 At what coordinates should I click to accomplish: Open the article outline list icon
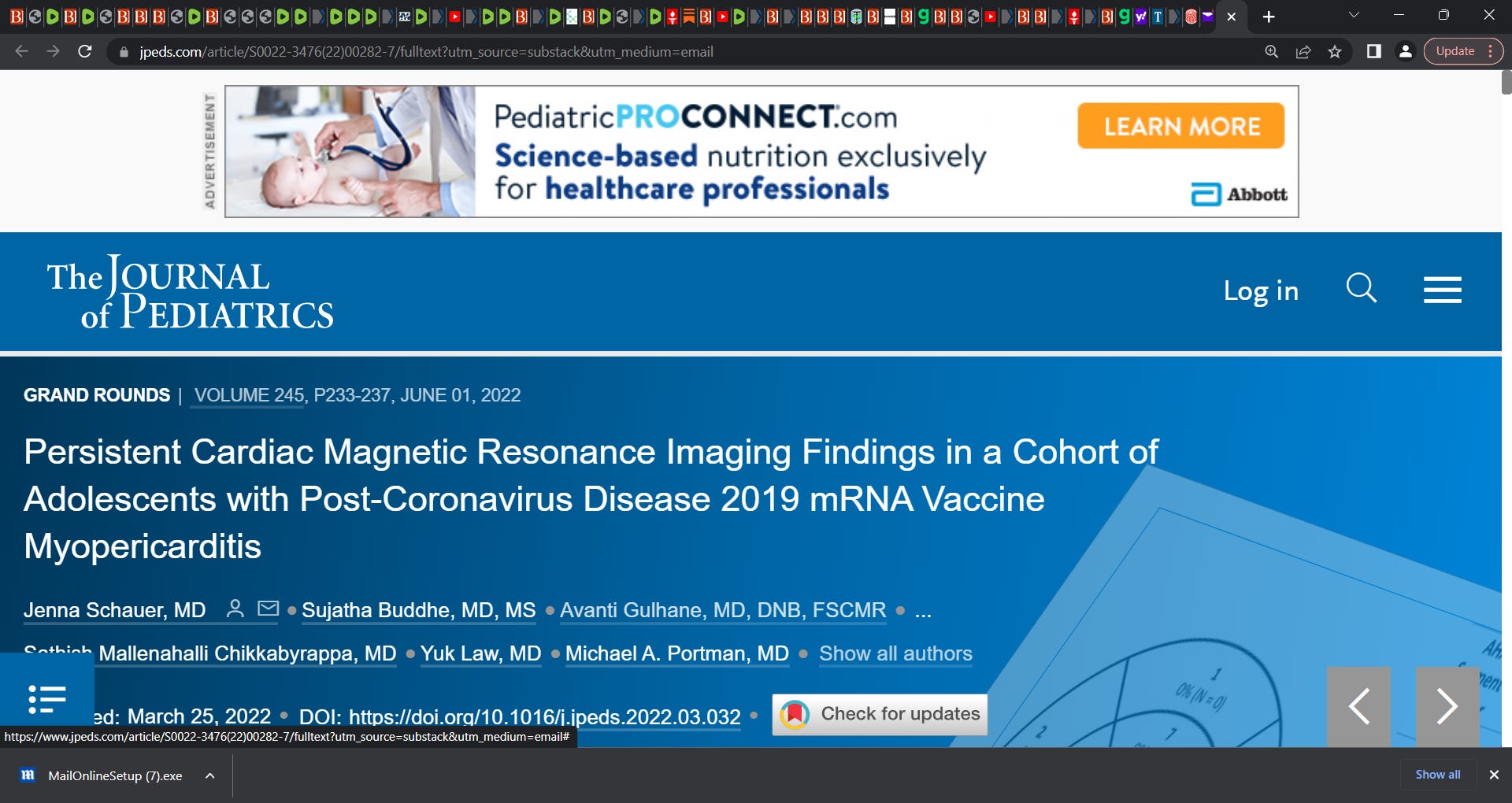[x=46, y=698]
